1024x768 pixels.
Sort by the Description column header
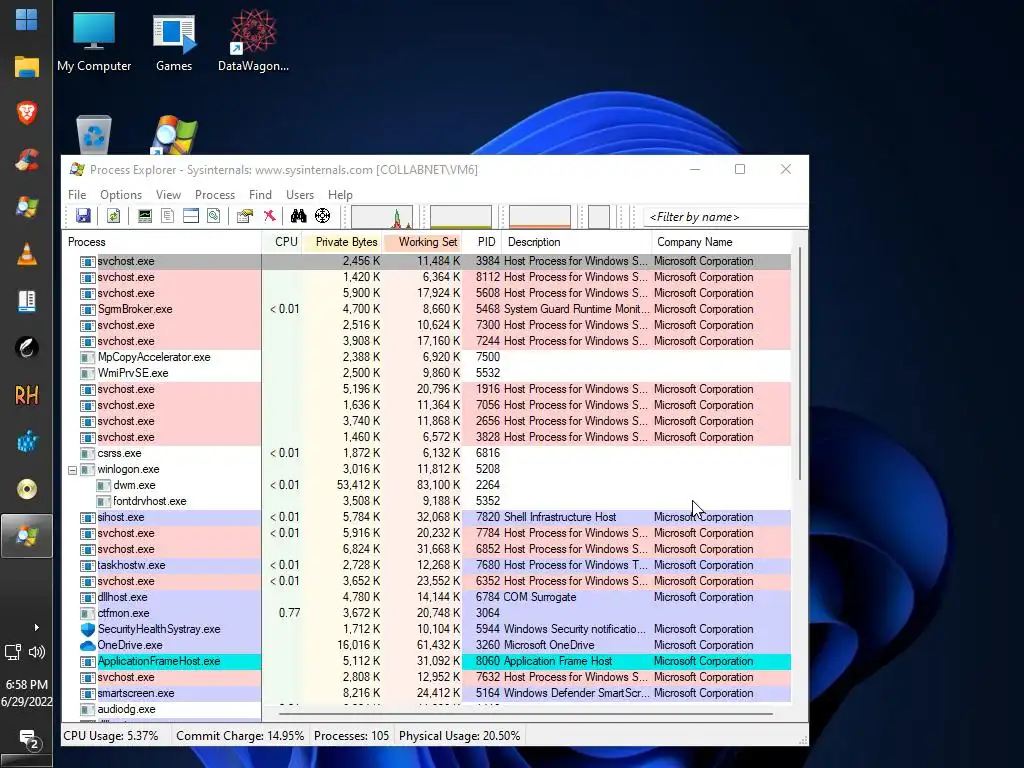577,242
